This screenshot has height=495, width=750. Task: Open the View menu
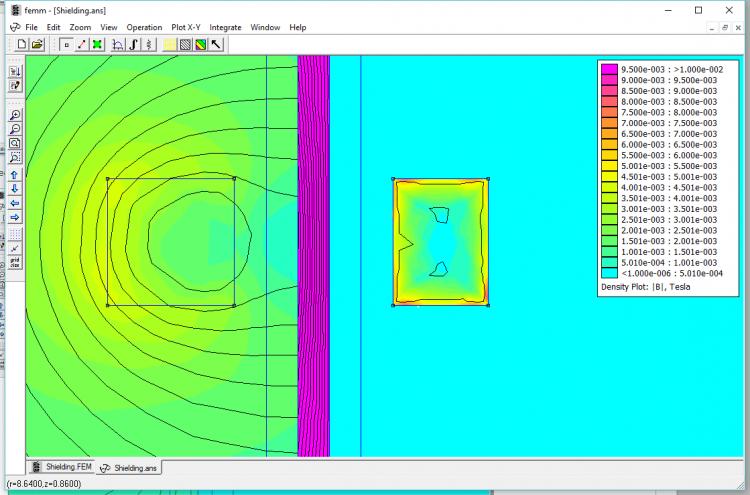tap(108, 27)
